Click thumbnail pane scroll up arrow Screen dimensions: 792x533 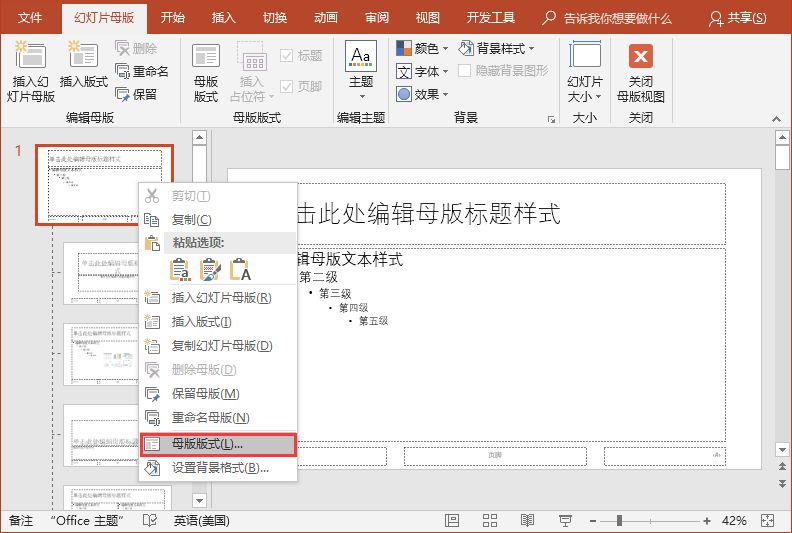pyautogui.click(x=200, y=137)
